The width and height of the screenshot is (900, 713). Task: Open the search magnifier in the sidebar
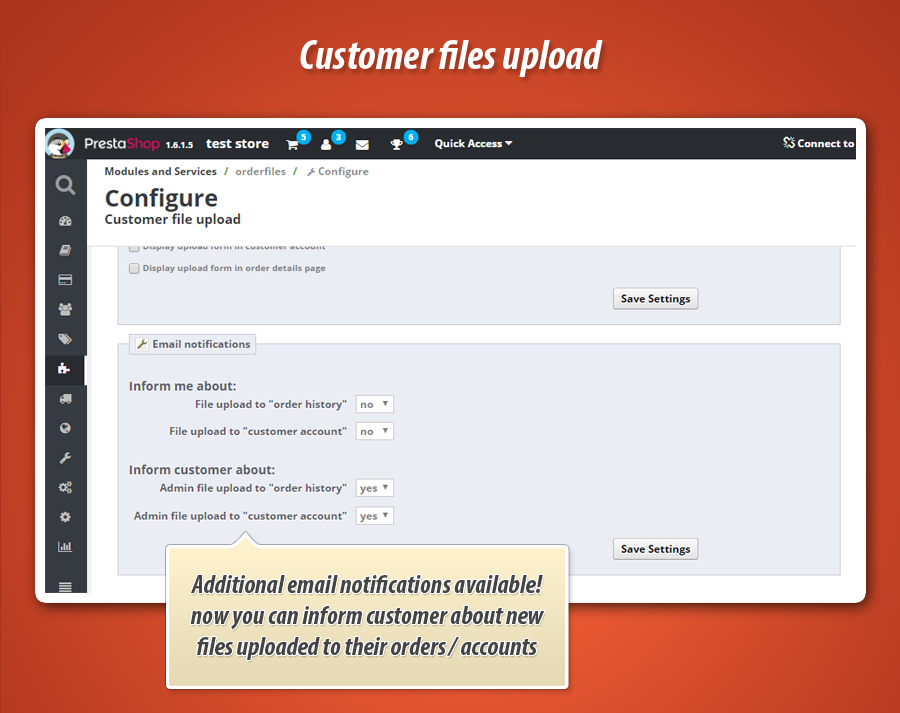[65, 185]
